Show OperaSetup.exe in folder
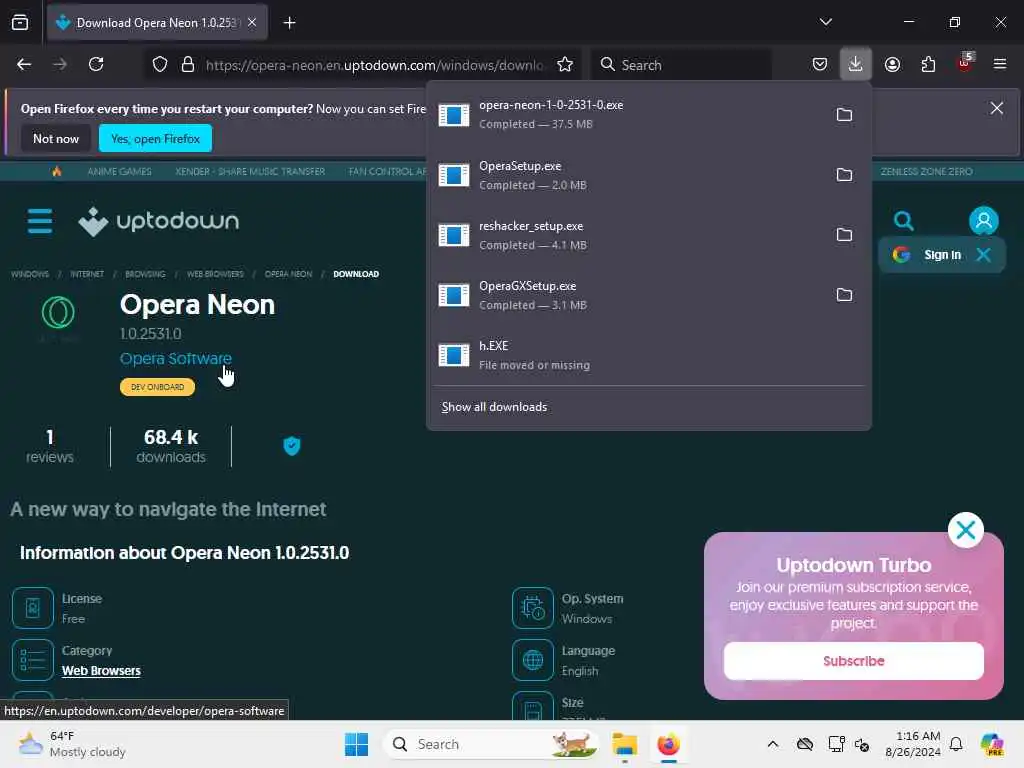Viewport: 1024px width, 768px height. (844, 175)
